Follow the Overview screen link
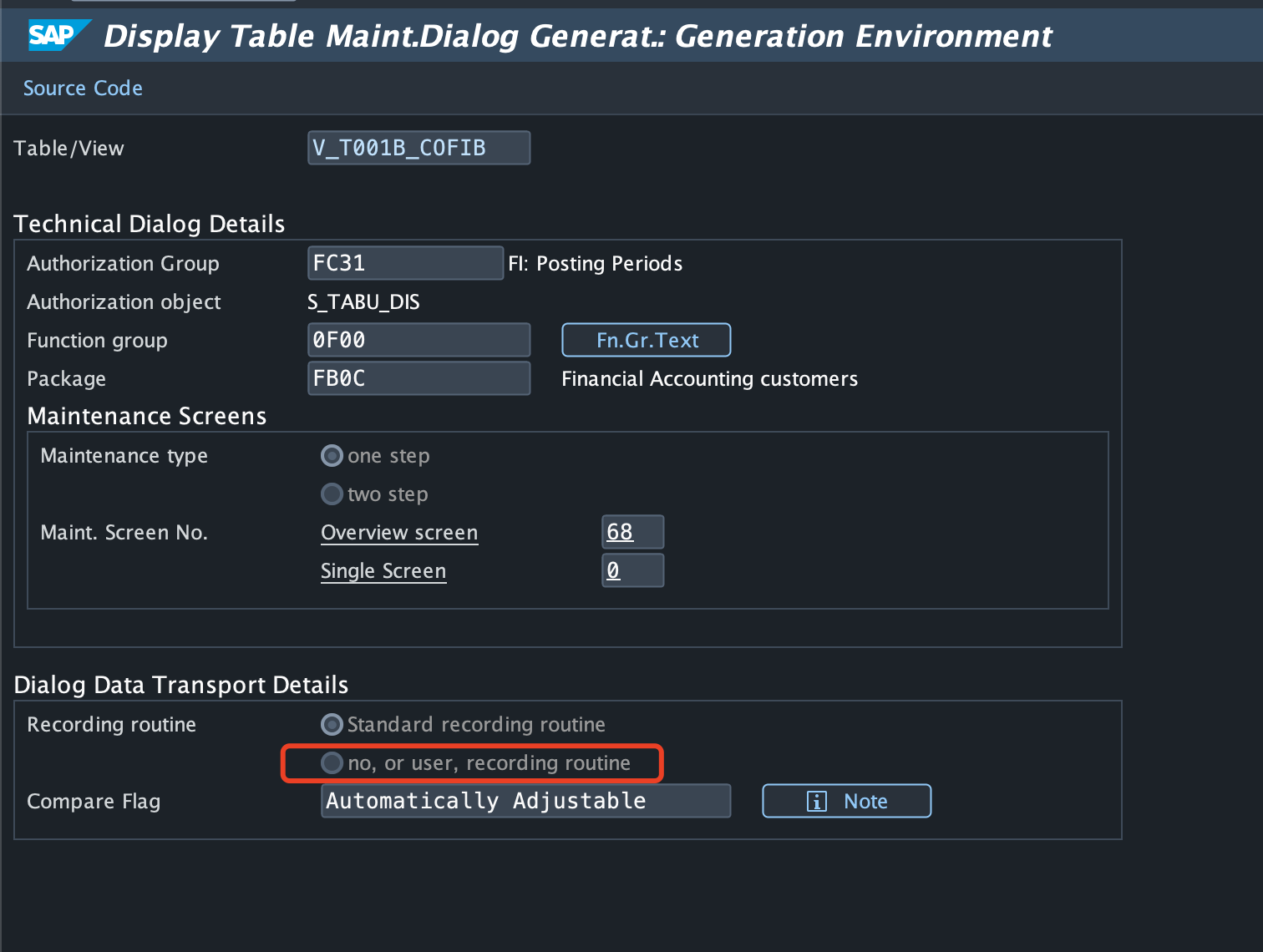This screenshot has height=952, width=1263. coord(399,533)
